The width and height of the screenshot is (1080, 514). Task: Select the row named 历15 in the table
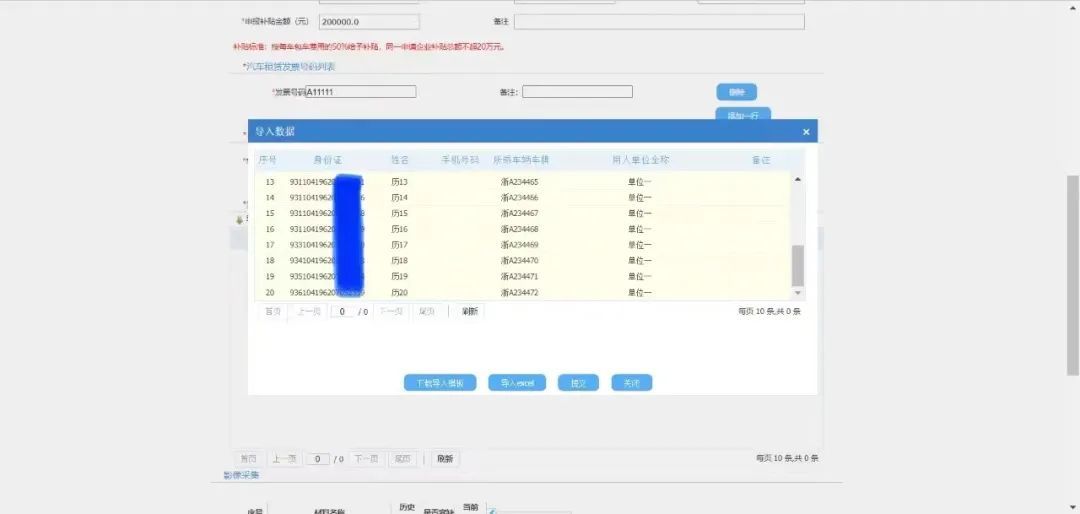(x=399, y=214)
